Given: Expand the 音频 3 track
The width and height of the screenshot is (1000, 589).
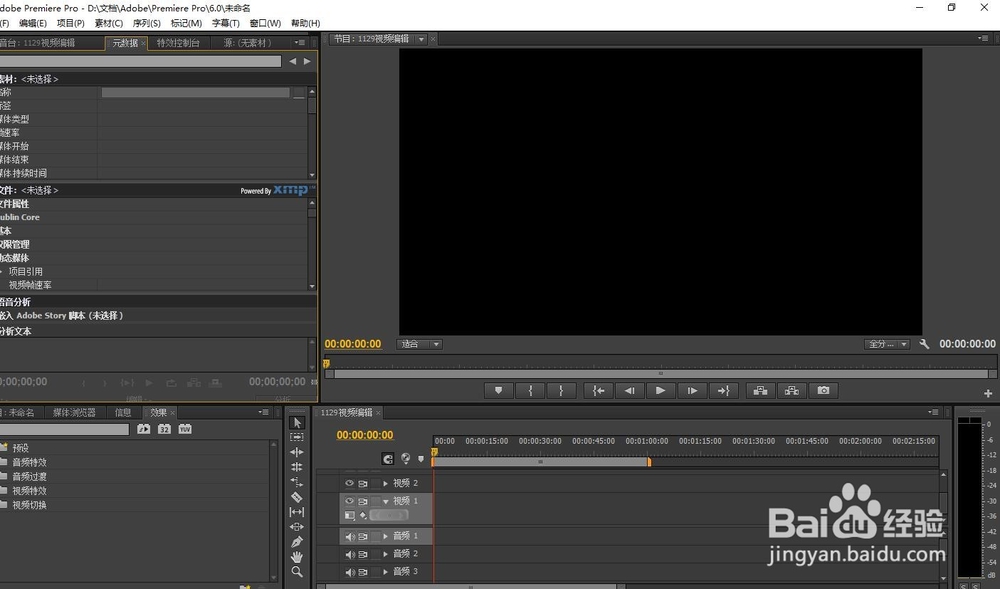Looking at the screenshot, I should tap(385, 572).
